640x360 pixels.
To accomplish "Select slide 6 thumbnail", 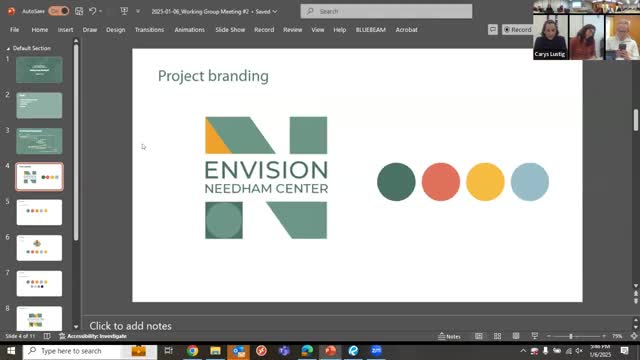I will click(x=39, y=248).
